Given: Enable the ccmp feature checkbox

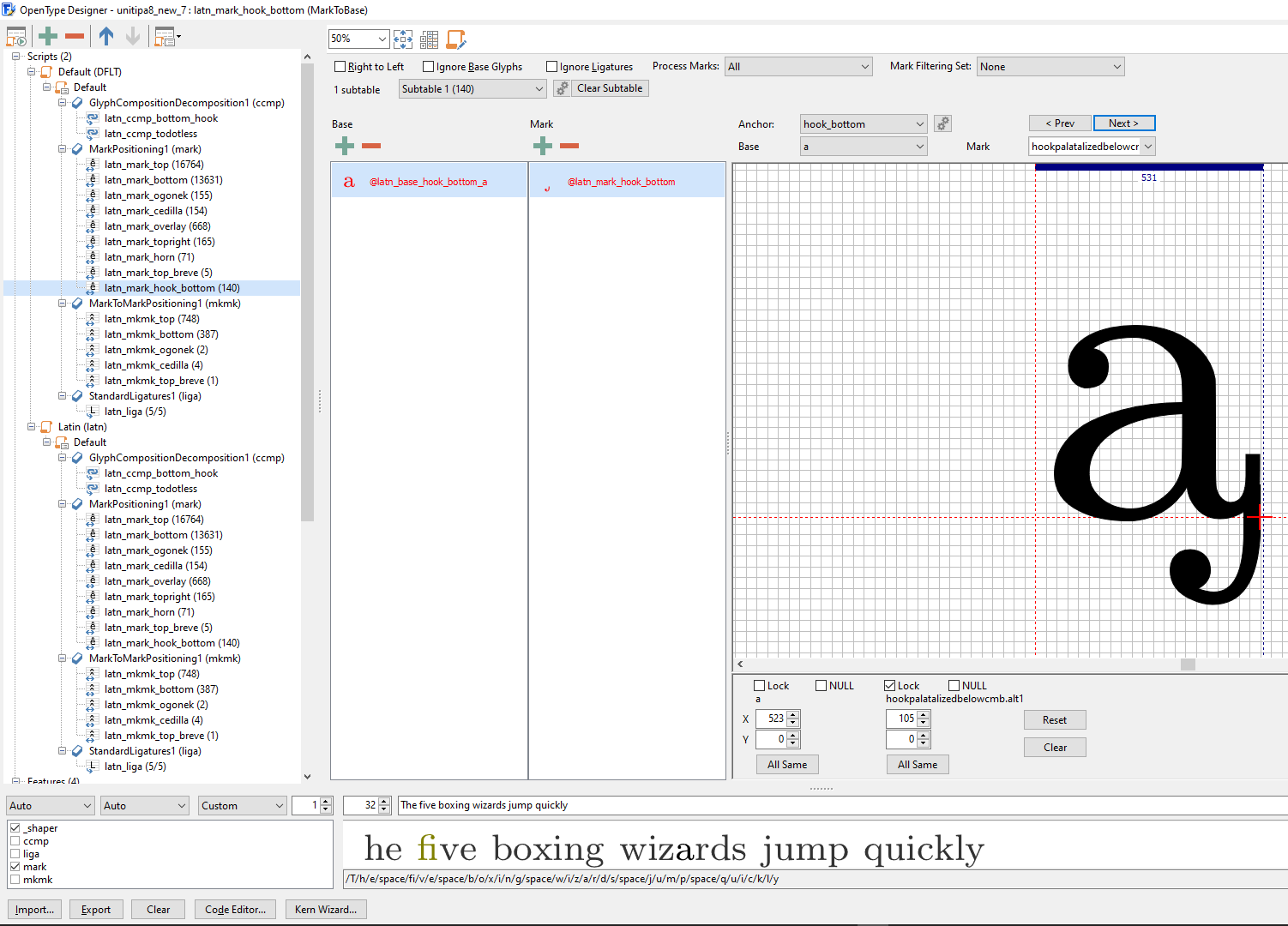Looking at the screenshot, I should (15, 841).
